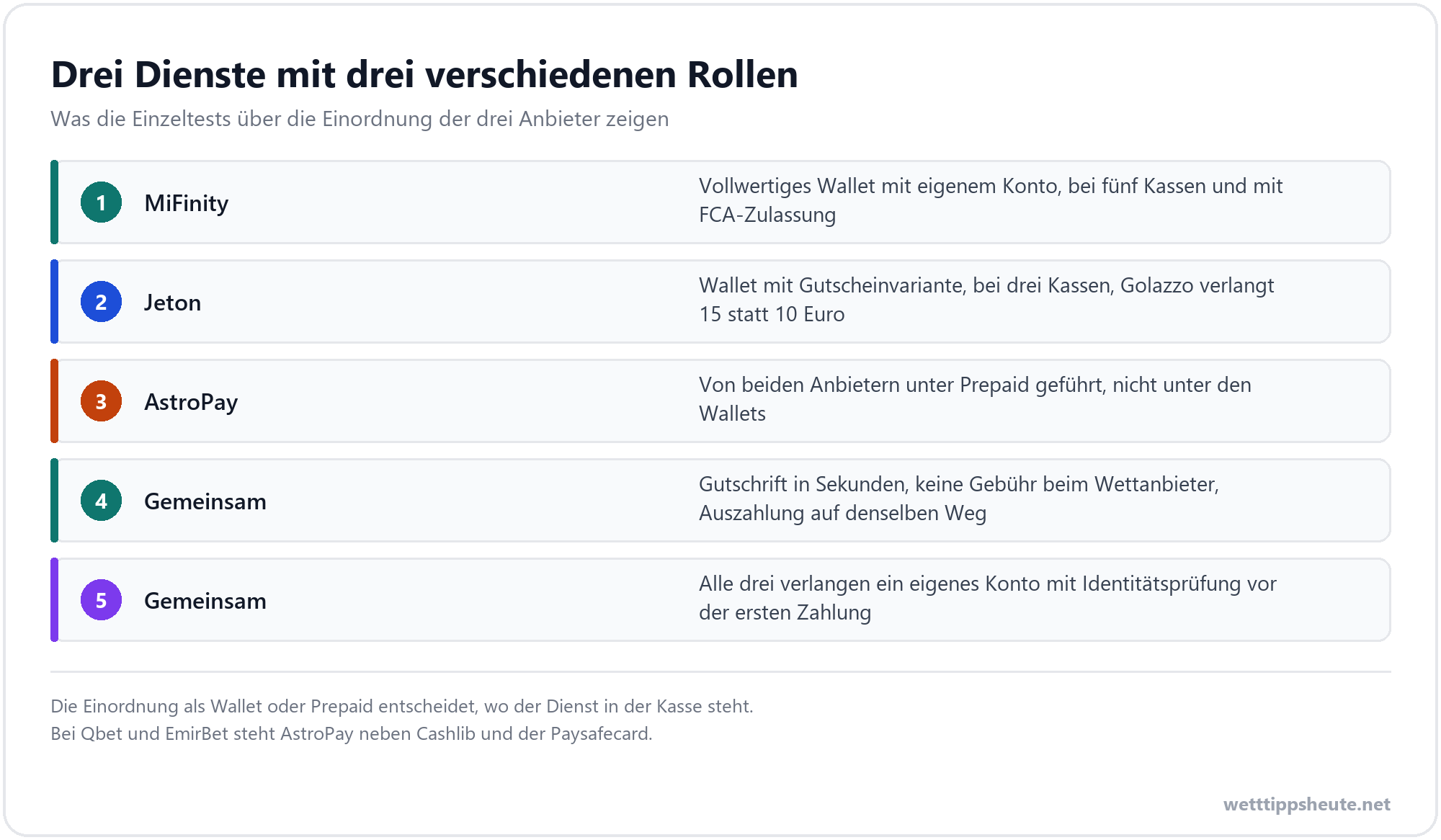1441x840 pixels.
Task: Click the orange number 3 badge
Action: pos(101,401)
